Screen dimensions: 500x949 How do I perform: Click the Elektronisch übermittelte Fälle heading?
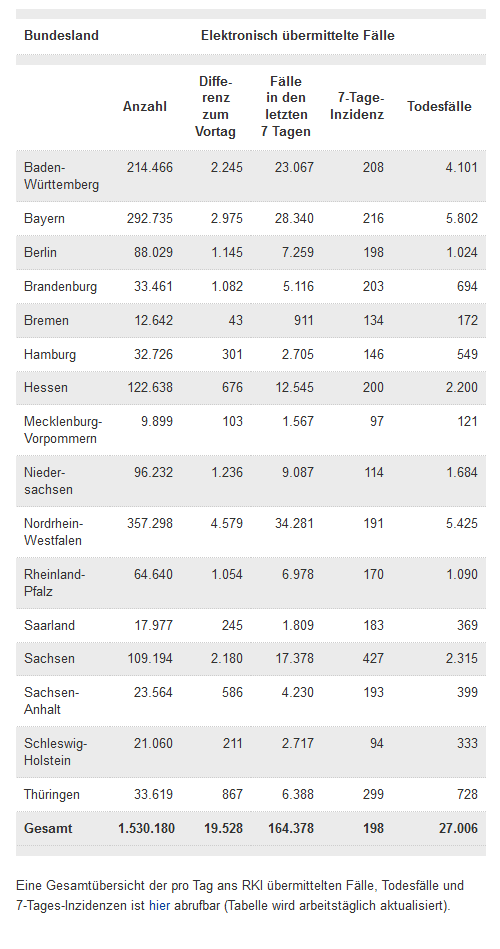[297, 36]
